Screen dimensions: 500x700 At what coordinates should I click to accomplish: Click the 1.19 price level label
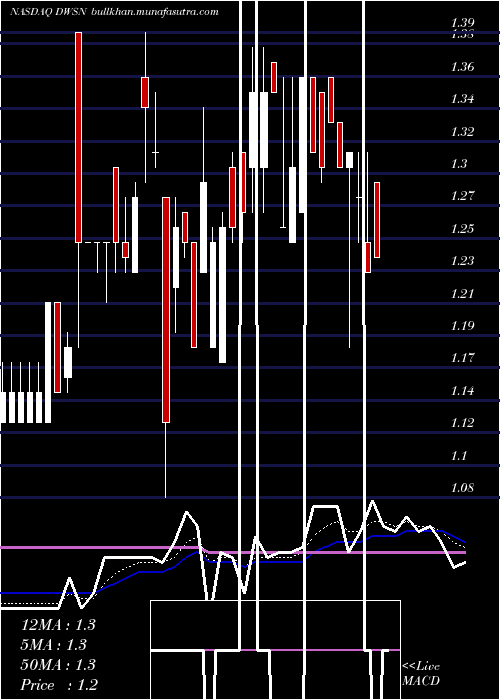click(x=462, y=325)
